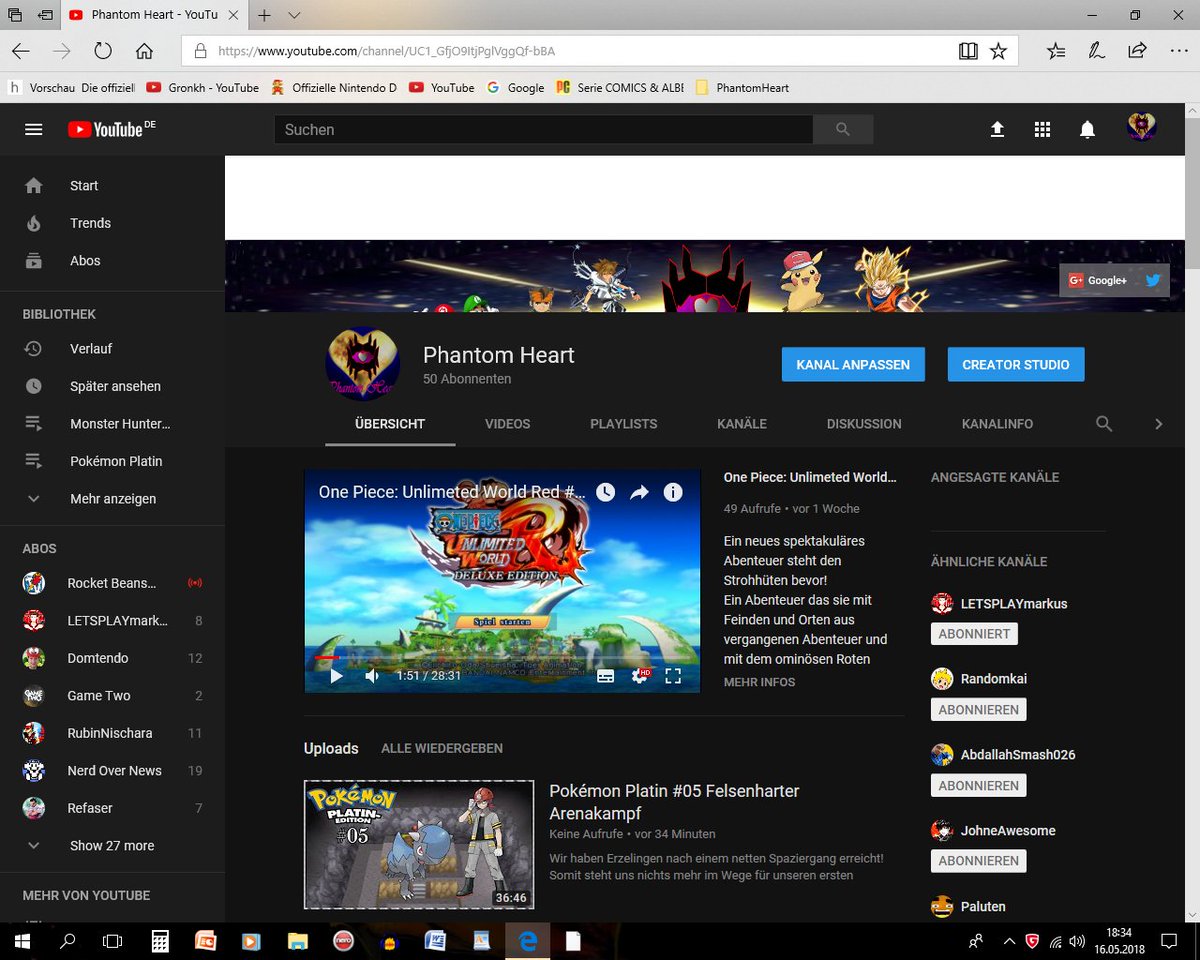
Task: Add page to favorites star
Action: point(998,51)
